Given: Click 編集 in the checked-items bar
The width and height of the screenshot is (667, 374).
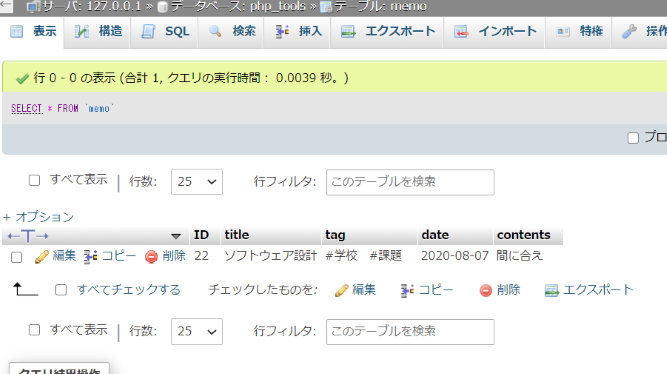Looking at the screenshot, I should (364, 290).
